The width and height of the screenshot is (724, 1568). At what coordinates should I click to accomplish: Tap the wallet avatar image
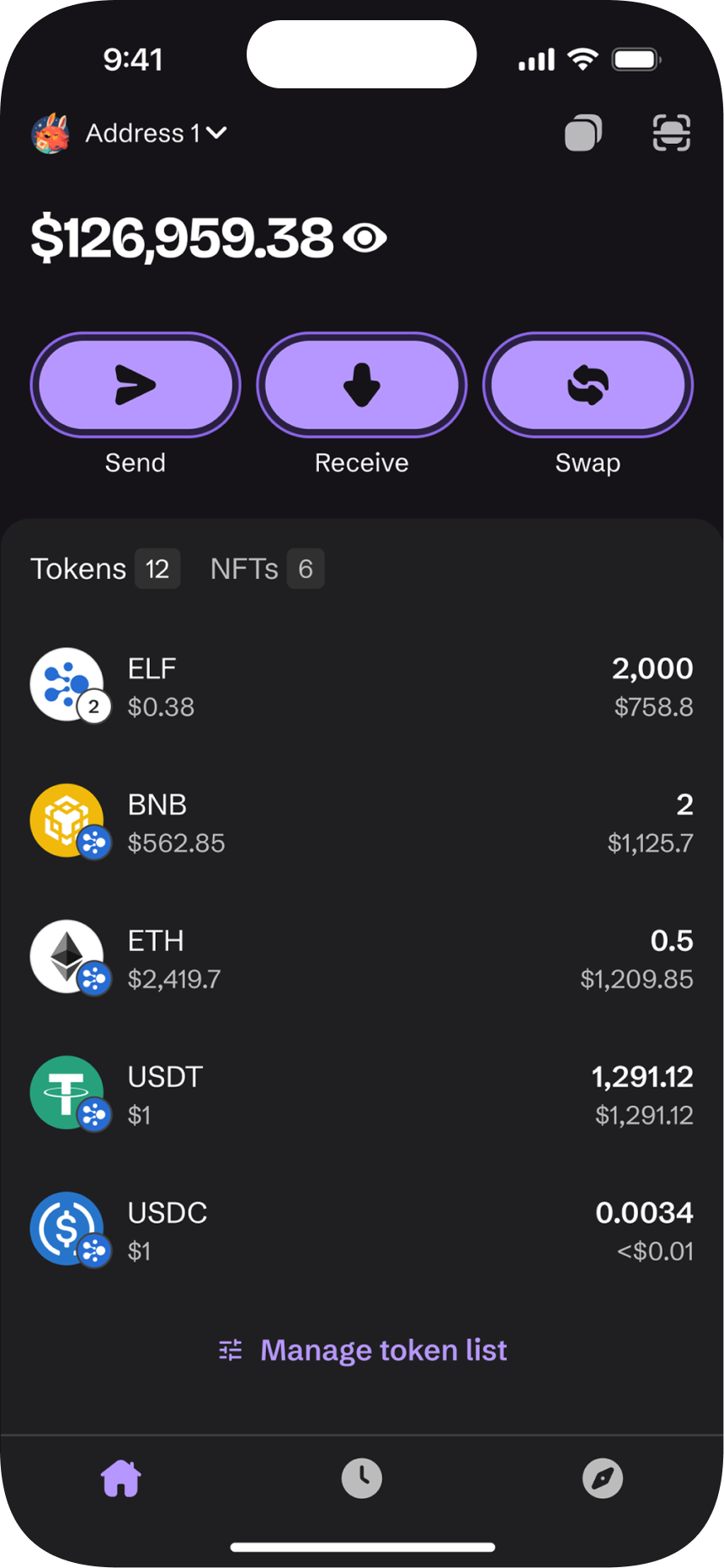51,133
